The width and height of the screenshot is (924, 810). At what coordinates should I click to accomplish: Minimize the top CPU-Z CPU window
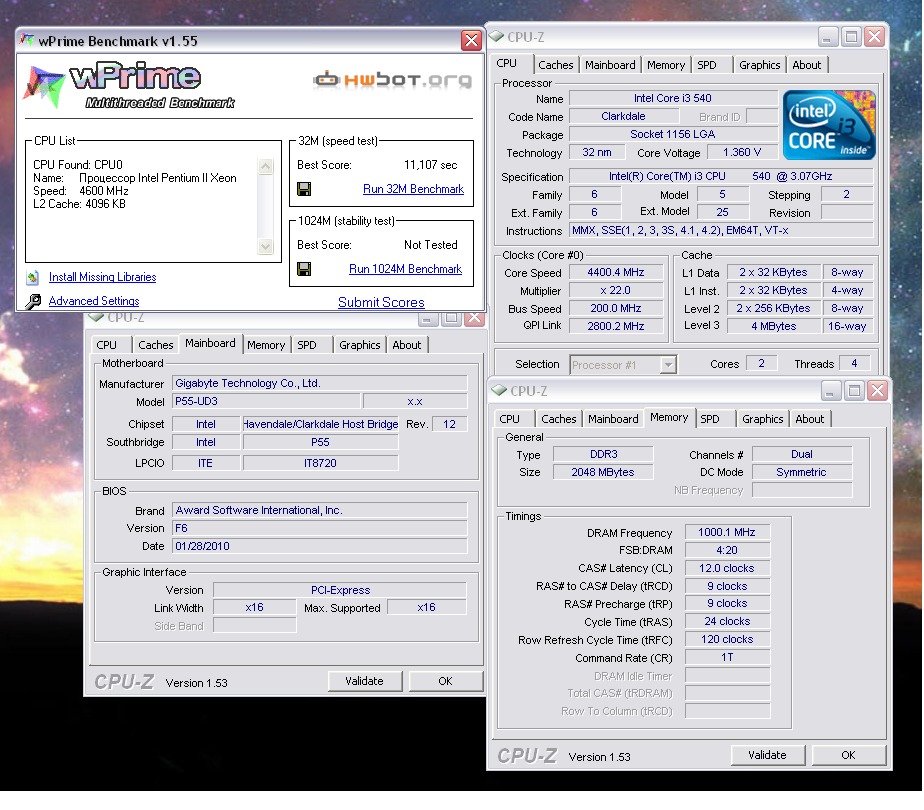tap(827, 37)
